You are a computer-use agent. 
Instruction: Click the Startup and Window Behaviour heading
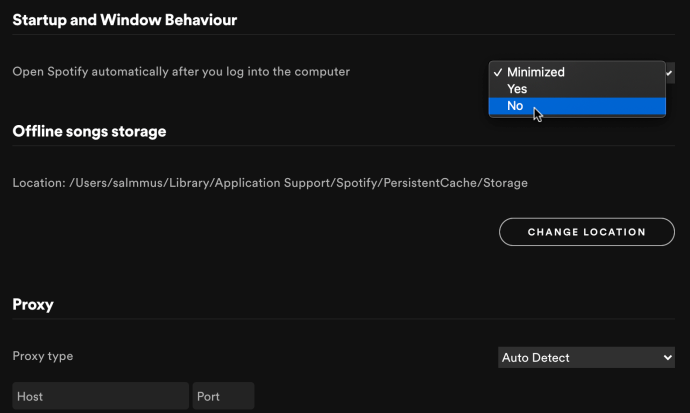[125, 20]
